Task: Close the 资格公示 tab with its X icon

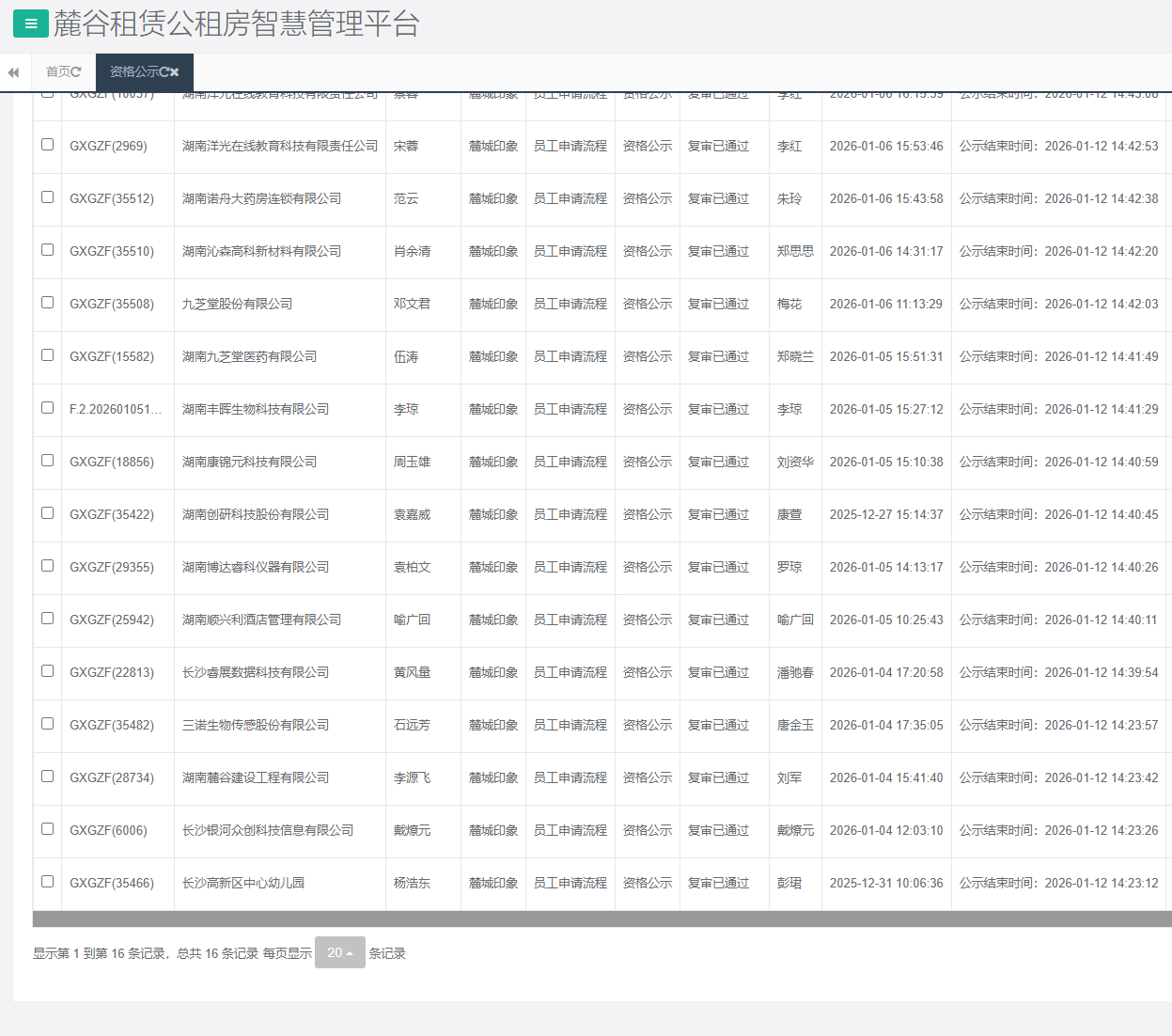Action: [174, 72]
